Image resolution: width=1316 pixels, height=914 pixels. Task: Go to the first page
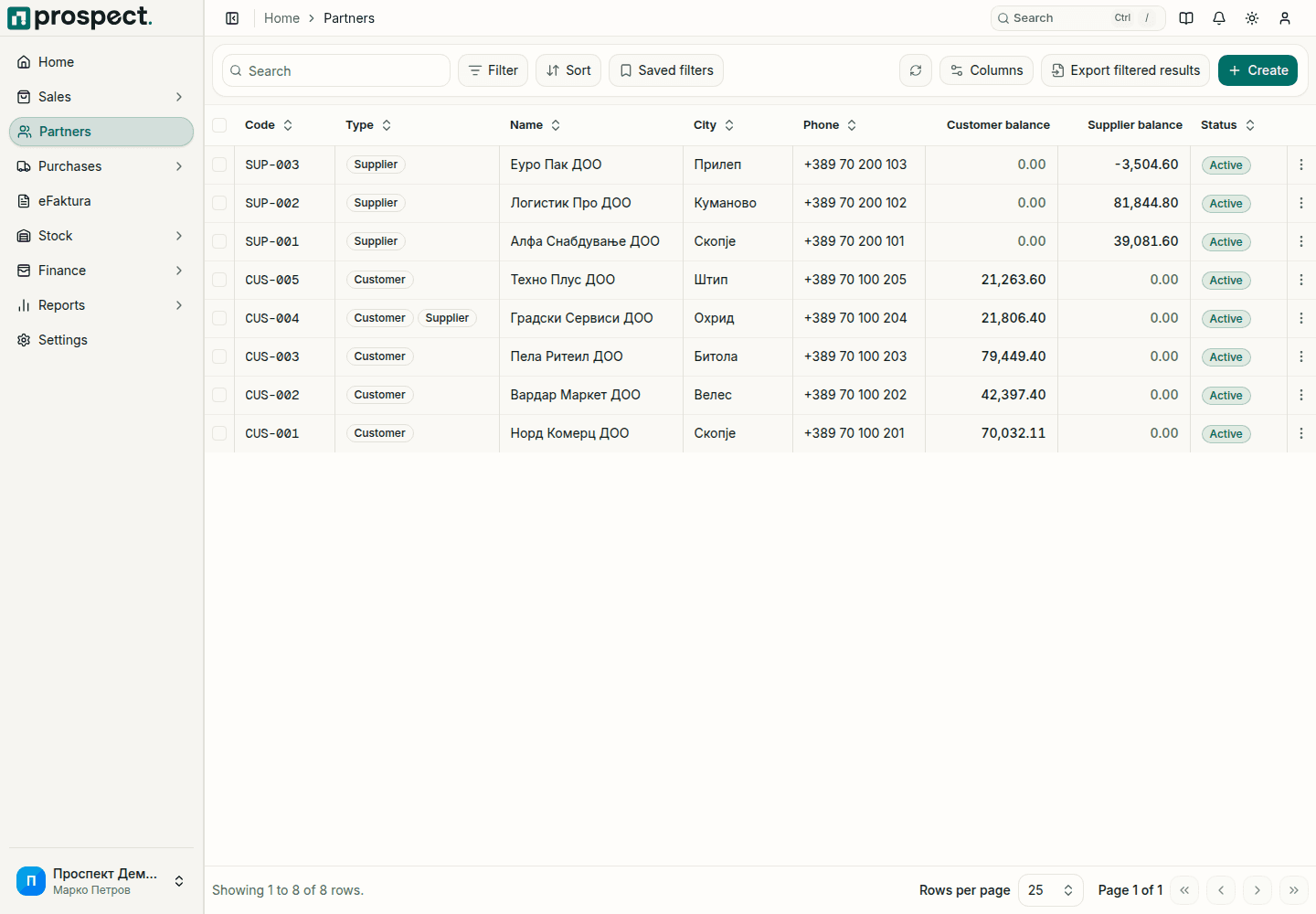(x=1184, y=890)
